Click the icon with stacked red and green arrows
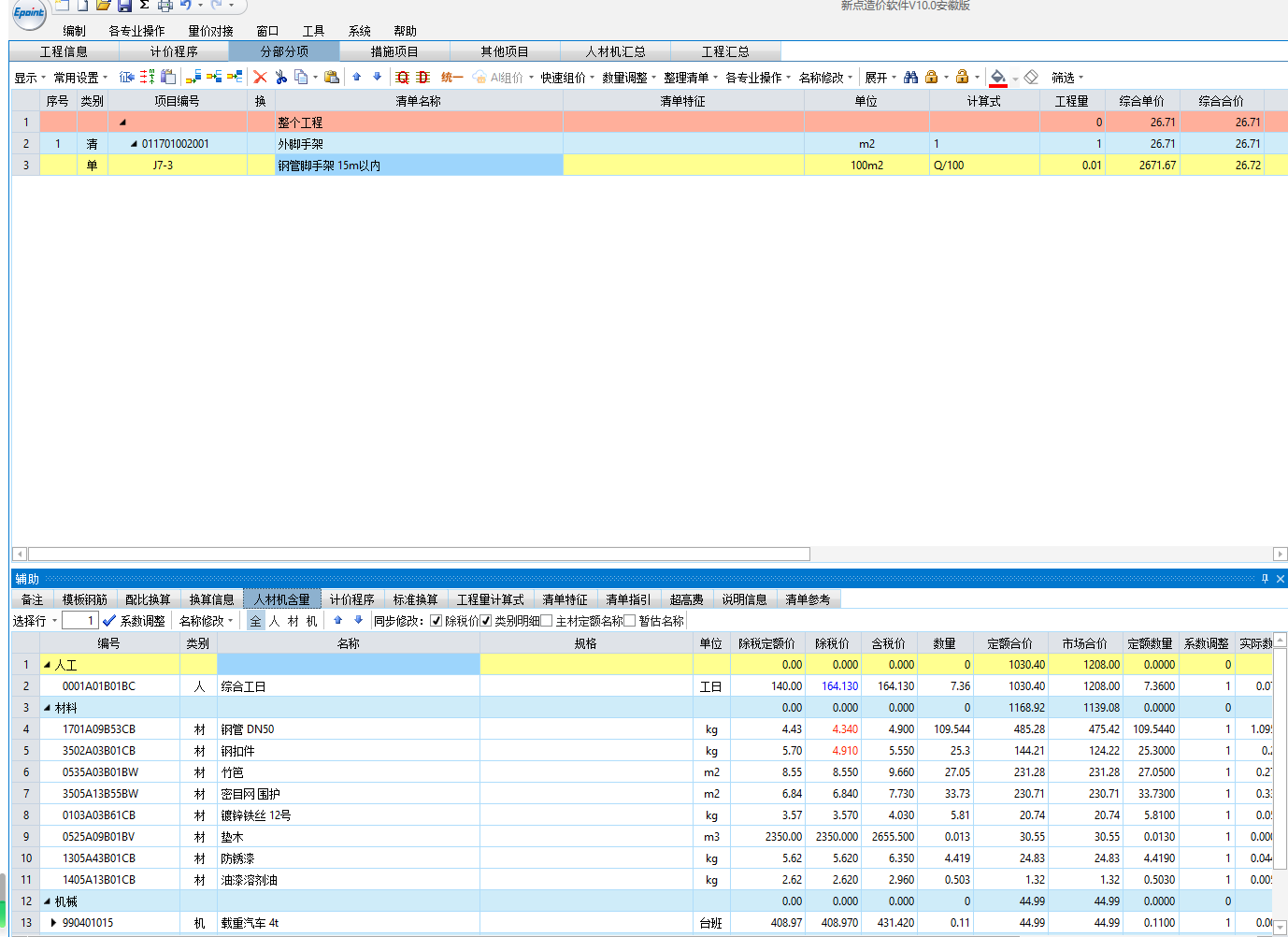The image size is (1288, 937). click(148, 78)
